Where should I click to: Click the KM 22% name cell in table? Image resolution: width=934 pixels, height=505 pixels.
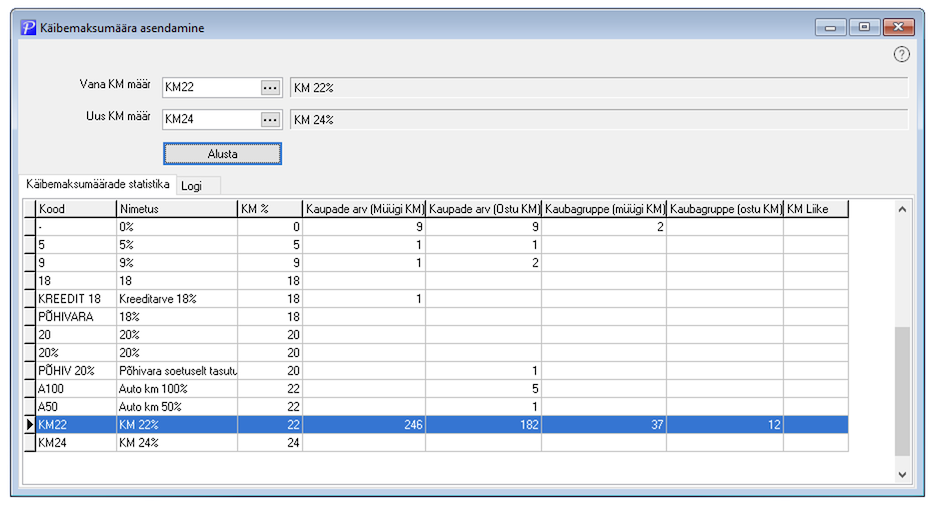[x=177, y=425]
